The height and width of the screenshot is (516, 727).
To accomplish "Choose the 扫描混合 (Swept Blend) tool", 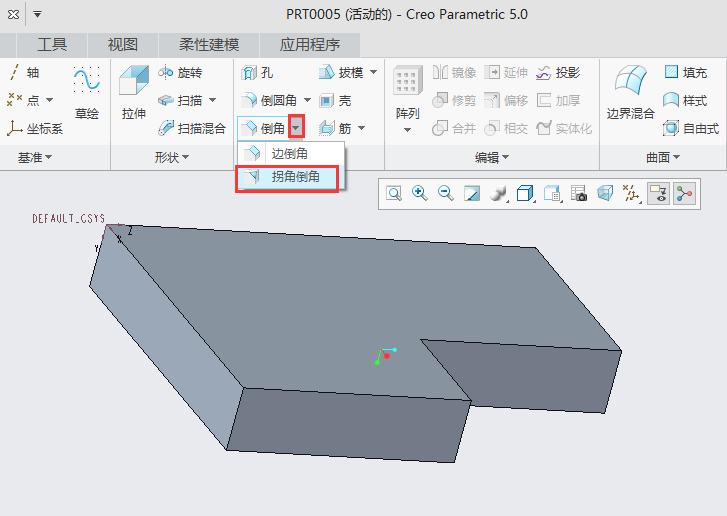I will 191,128.
